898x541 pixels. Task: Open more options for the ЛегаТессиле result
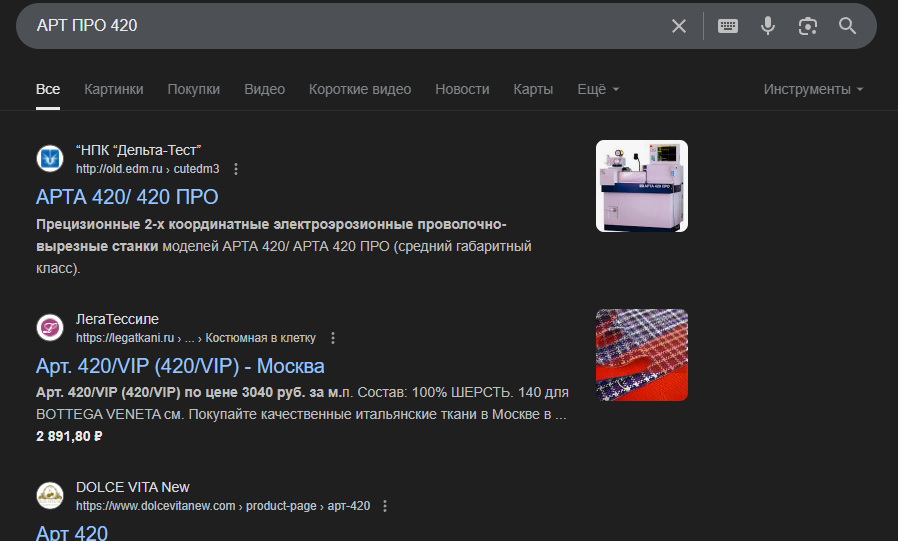pyautogui.click(x=333, y=338)
